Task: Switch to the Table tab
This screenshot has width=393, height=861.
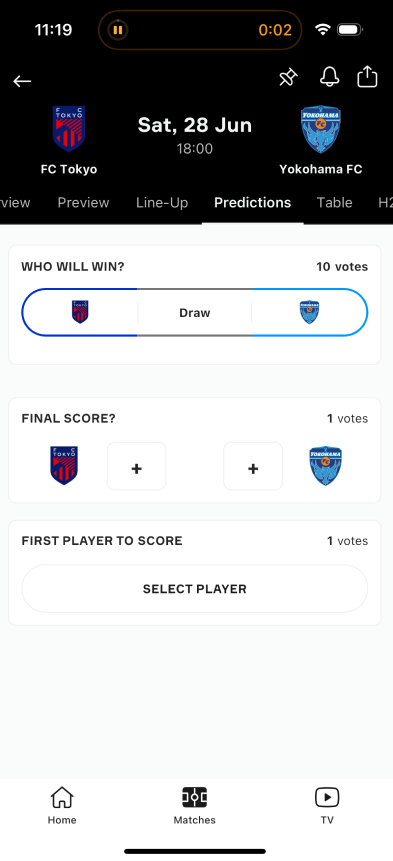Action: [x=334, y=203]
